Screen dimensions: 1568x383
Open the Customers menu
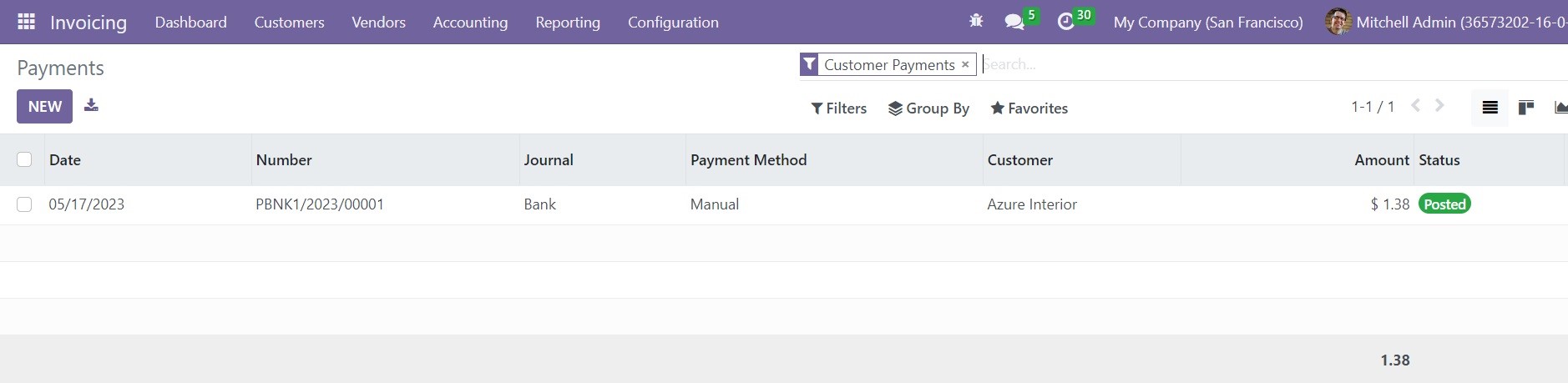[289, 23]
